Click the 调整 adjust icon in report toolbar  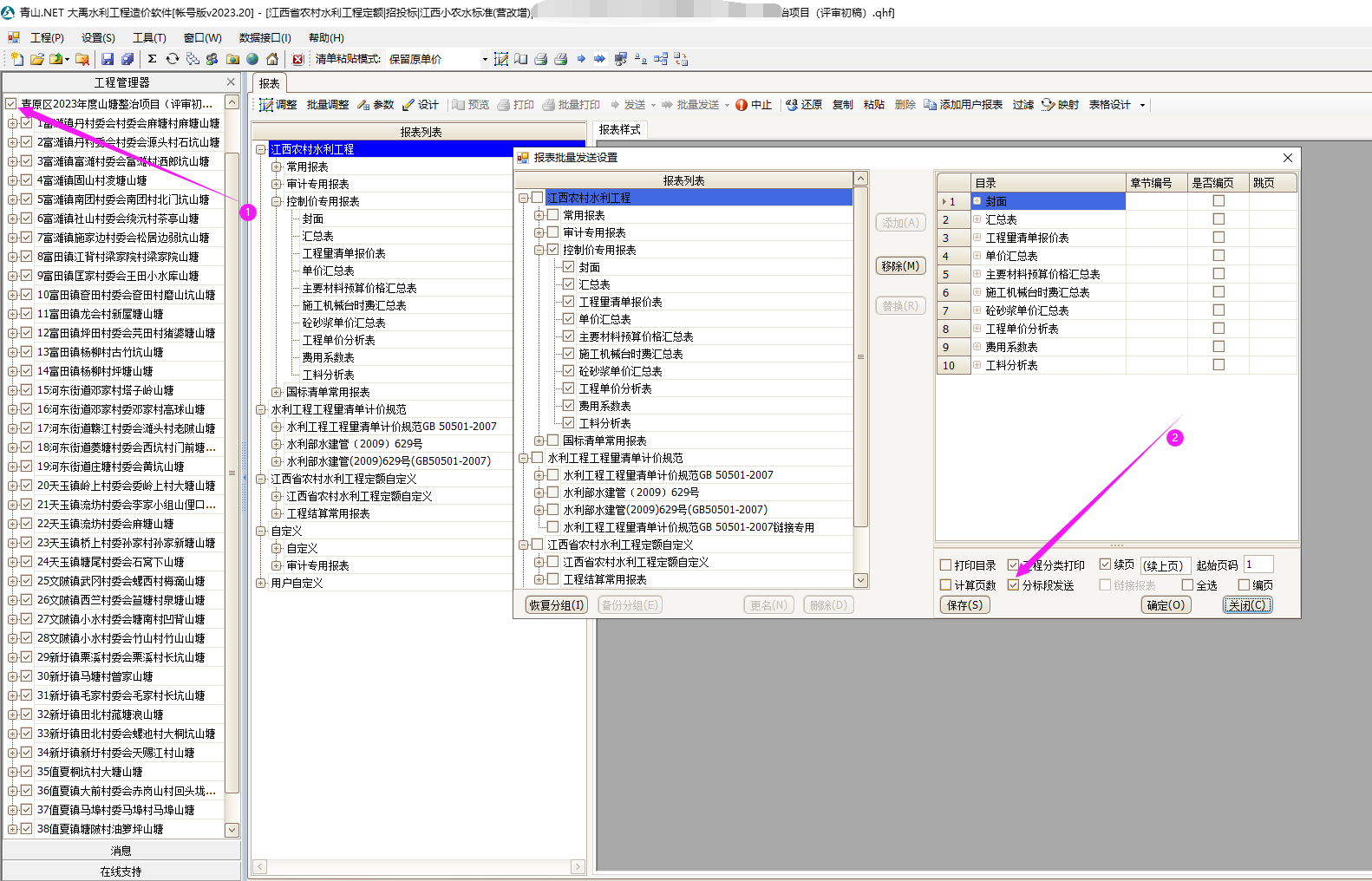click(x=267, y=105)
